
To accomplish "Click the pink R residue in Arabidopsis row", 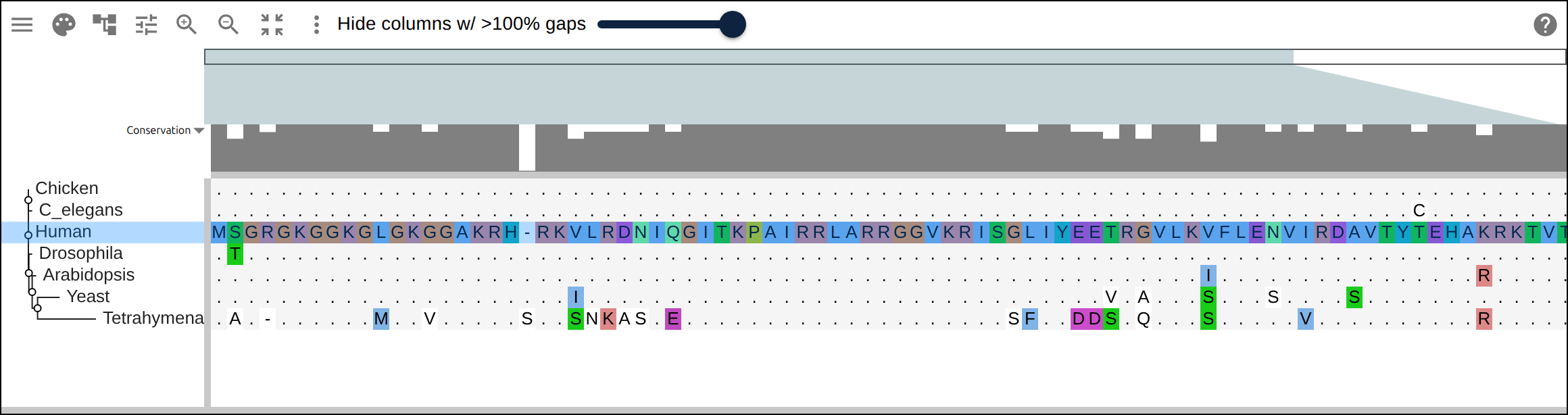I will coord(1484,276).
